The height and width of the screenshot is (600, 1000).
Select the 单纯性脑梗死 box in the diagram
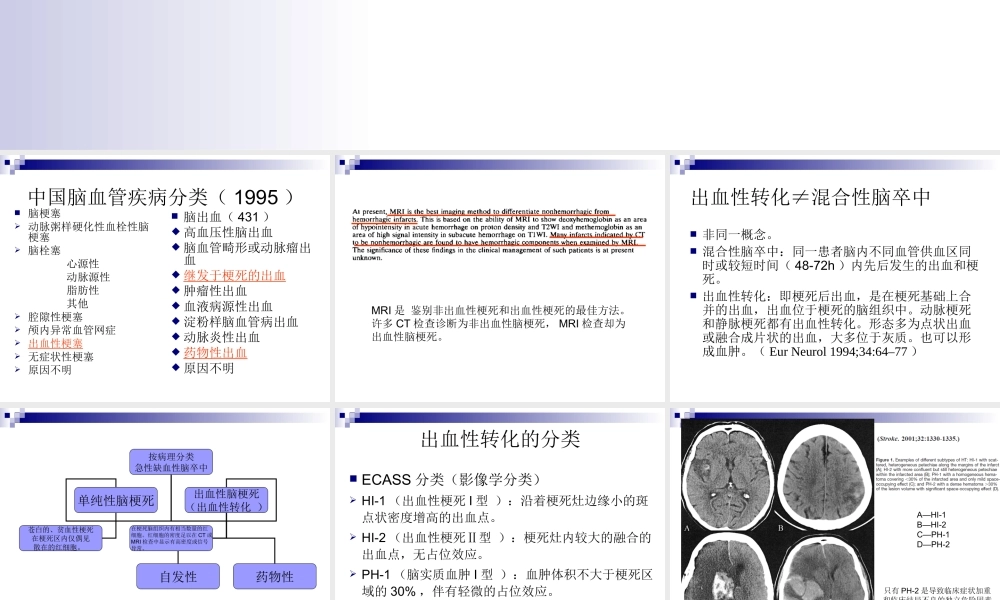(x=116, y=501)
